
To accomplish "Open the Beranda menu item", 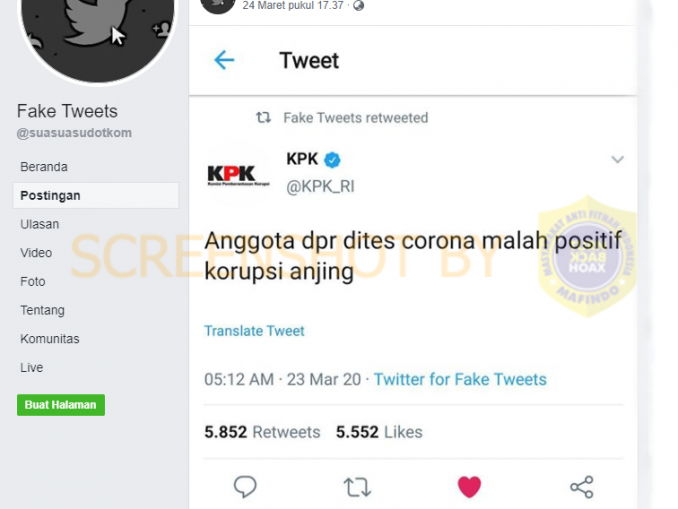I will (x=44, y=167).
